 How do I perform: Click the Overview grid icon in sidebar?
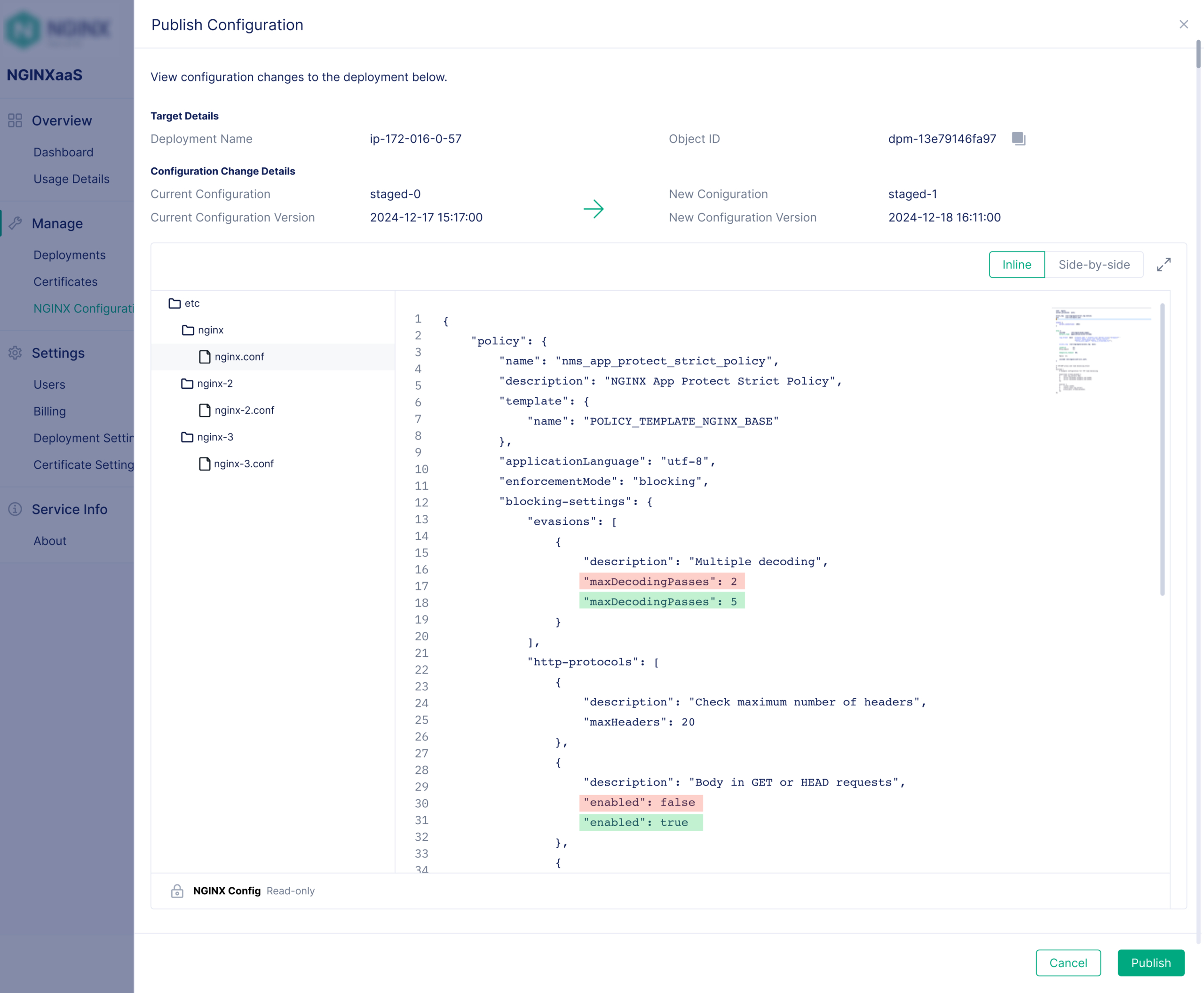pyautogui.click(x=16, y=121)
